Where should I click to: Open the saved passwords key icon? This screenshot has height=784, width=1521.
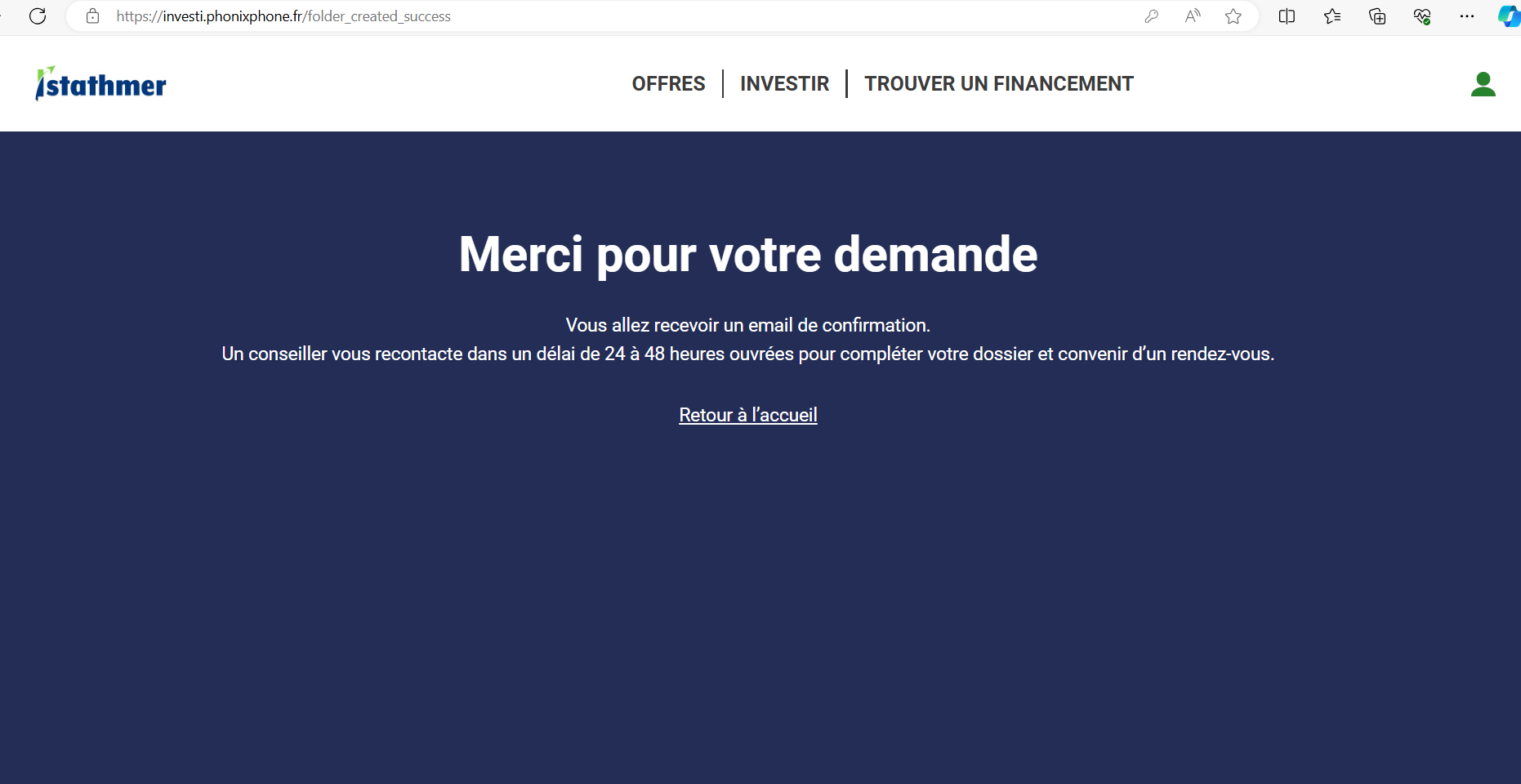(x=1151, y=16)
